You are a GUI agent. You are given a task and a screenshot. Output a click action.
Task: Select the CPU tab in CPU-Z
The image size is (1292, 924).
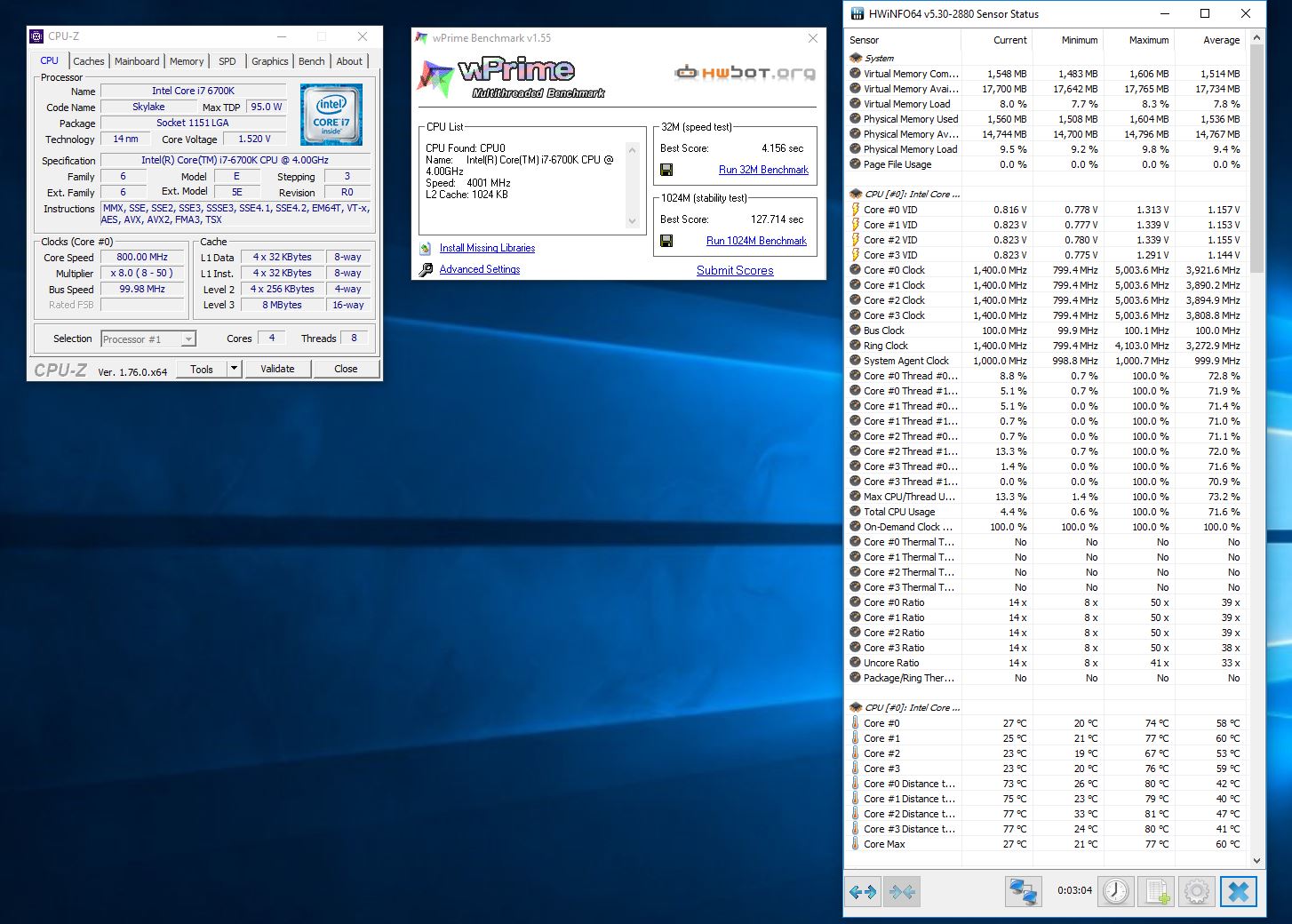click(x=50, y=60)
